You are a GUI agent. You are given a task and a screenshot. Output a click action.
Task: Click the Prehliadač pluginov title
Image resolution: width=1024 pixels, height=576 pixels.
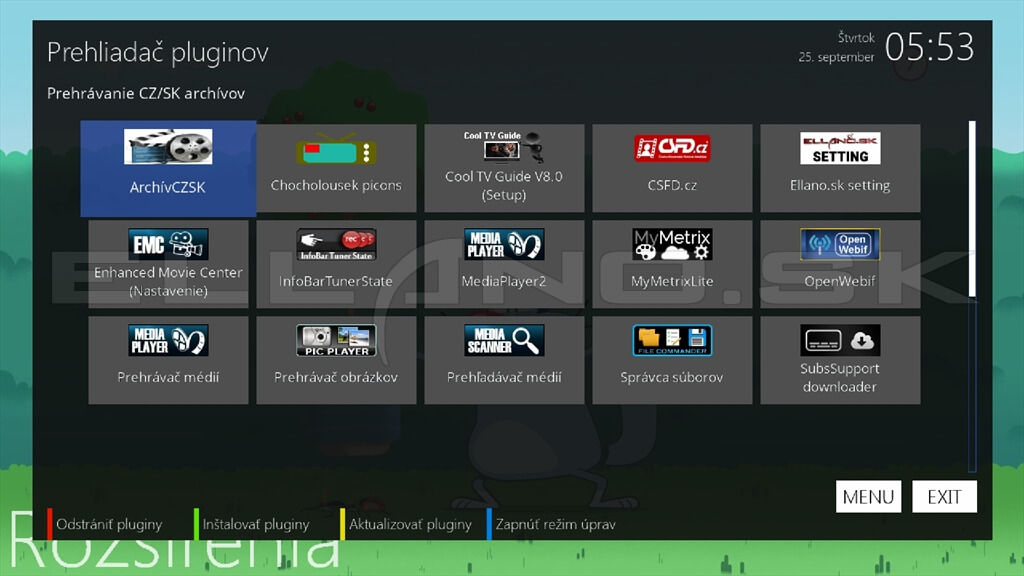point(157,52)
